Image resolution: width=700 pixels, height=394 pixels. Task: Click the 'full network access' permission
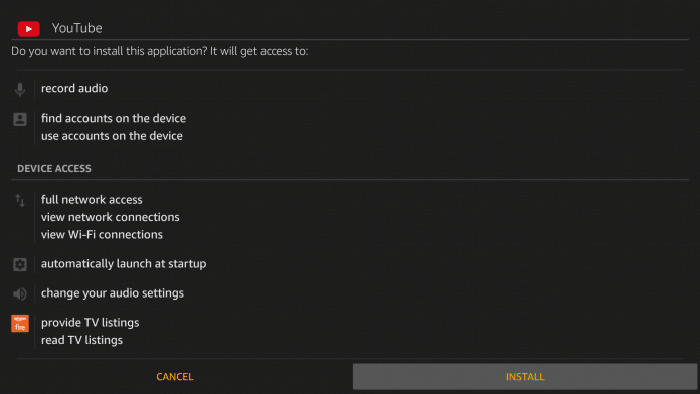pos(92,199)
